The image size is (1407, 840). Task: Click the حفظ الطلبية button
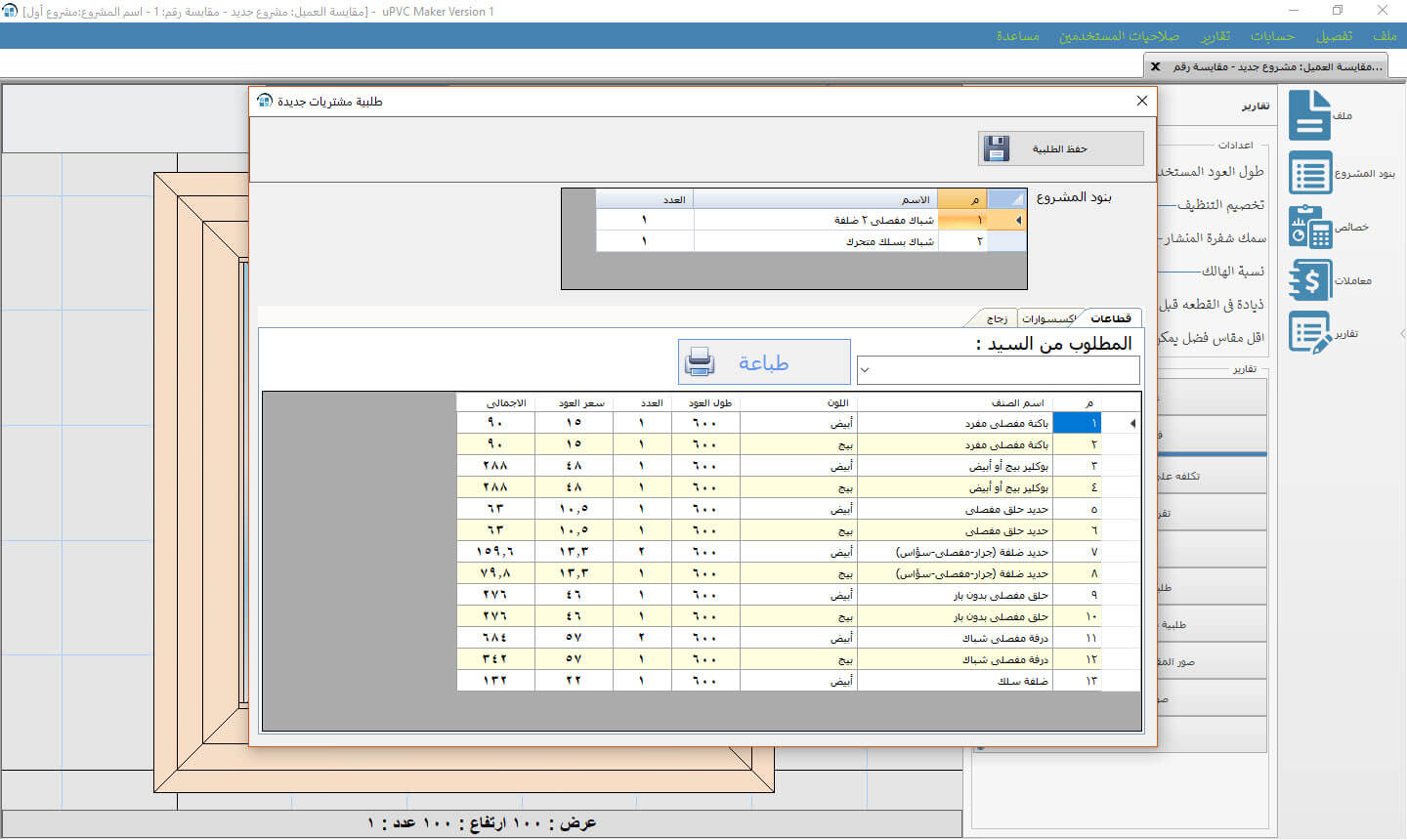1060,148
